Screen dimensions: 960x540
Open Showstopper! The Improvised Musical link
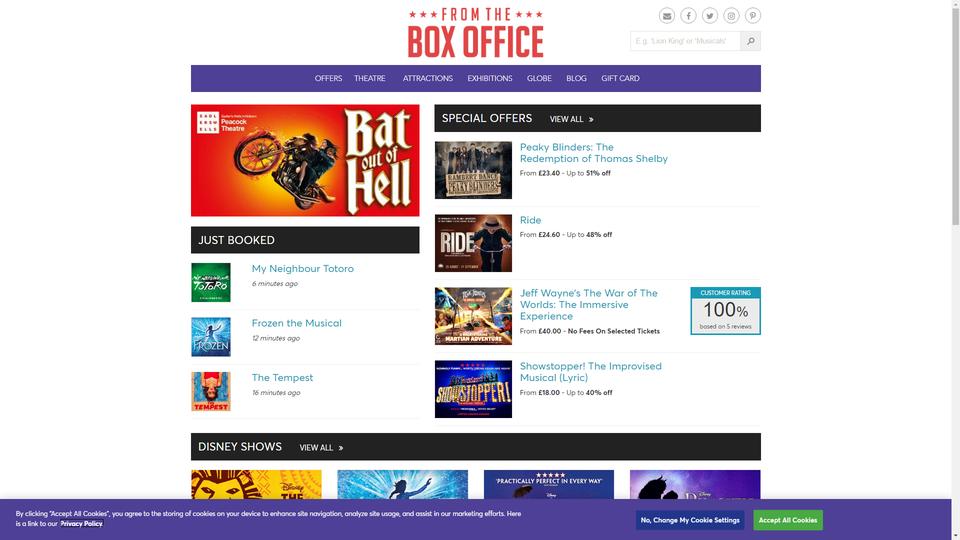pos(591,372)
